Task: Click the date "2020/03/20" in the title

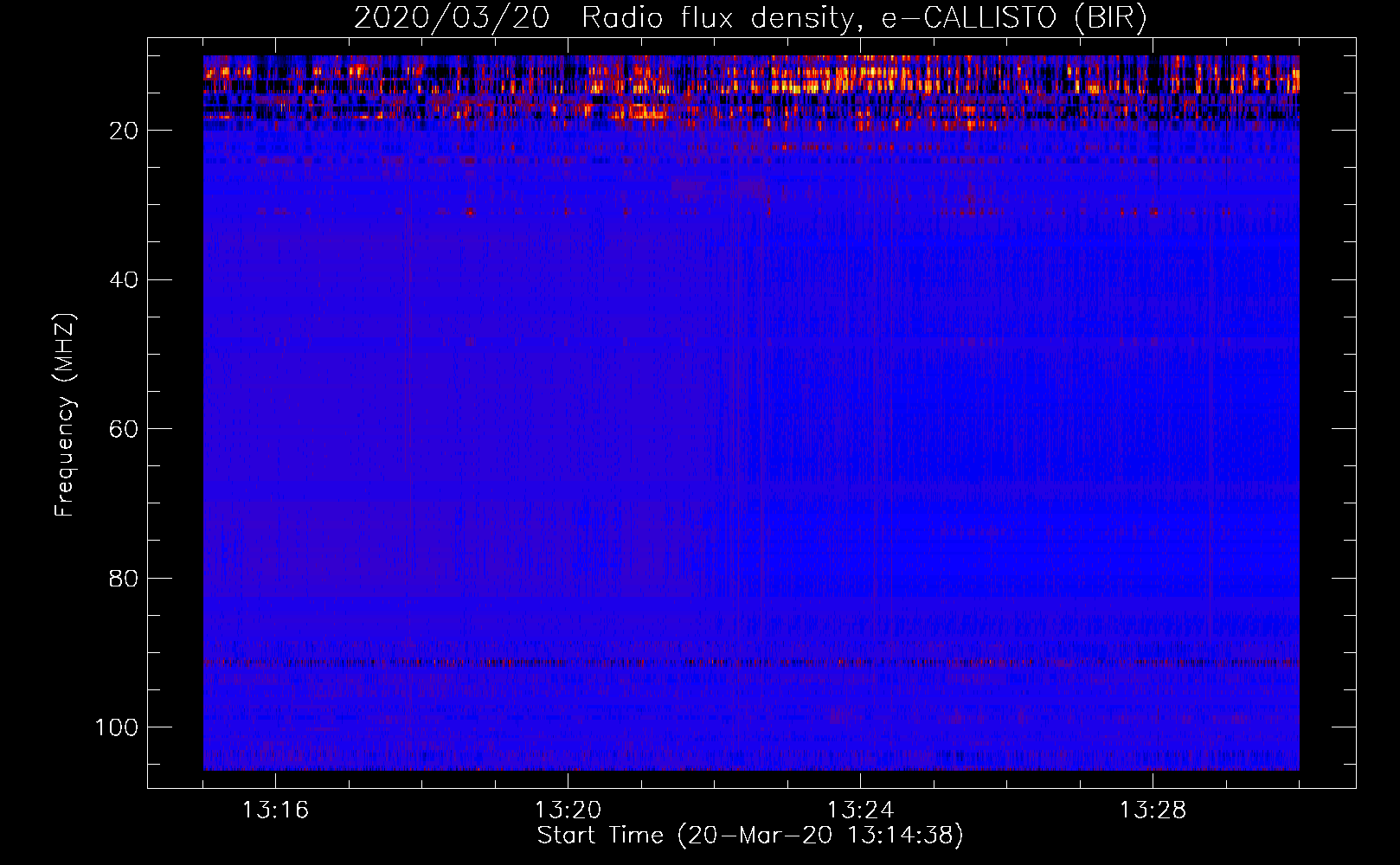Action: (452, 18)
